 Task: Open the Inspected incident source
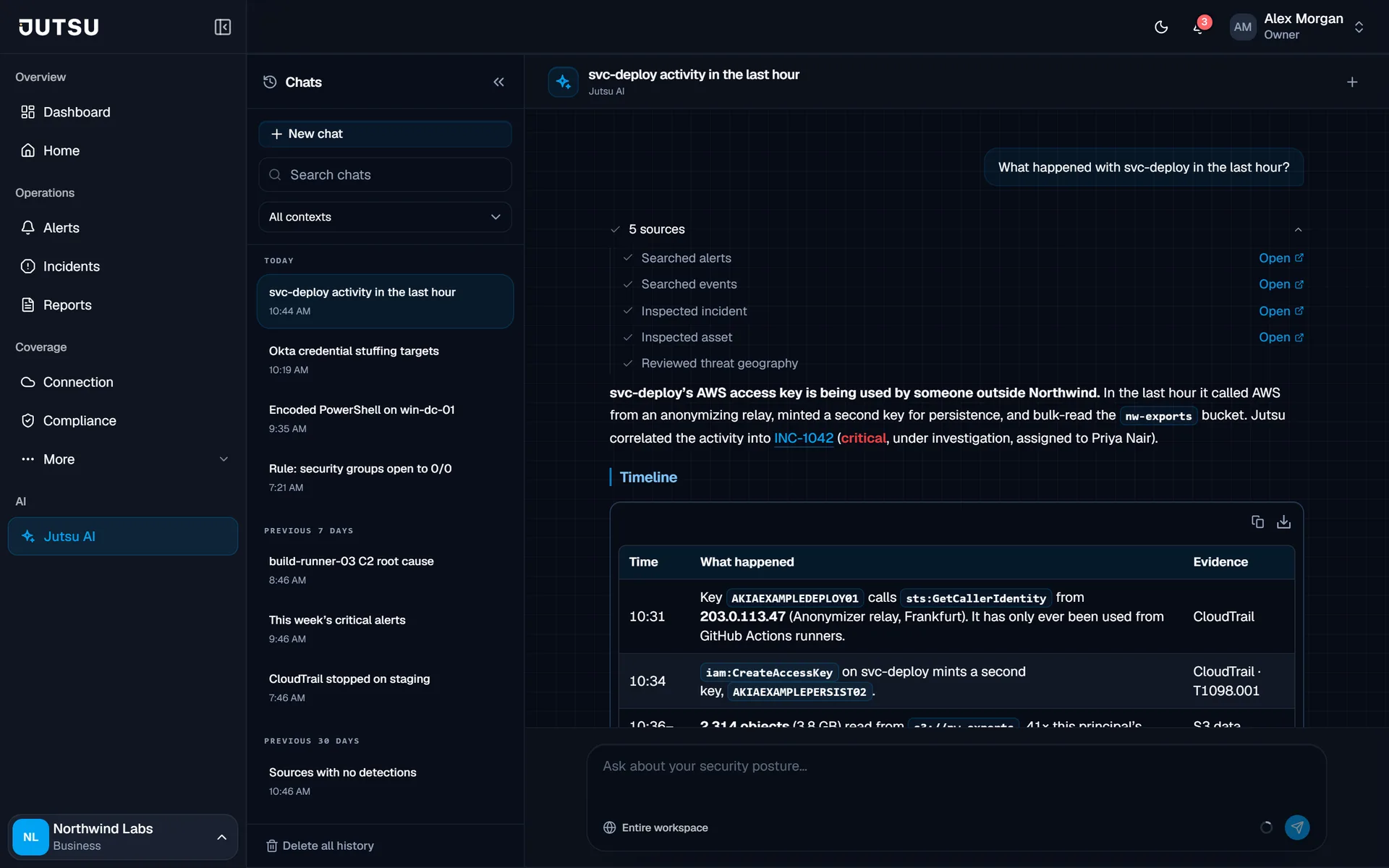[1280, 311]
